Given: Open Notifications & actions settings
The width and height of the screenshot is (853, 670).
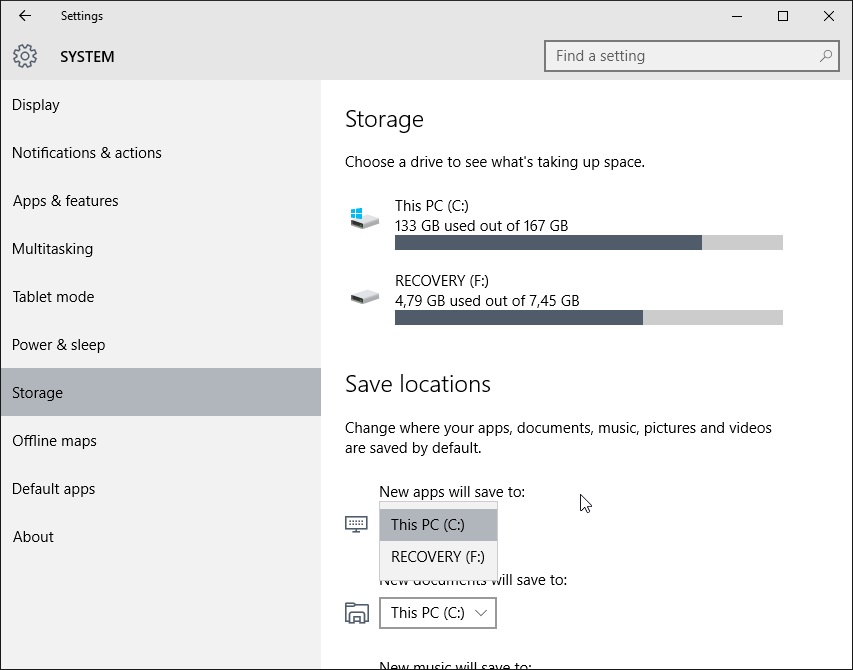Looking at the screenshot, I should click(160, 153).
